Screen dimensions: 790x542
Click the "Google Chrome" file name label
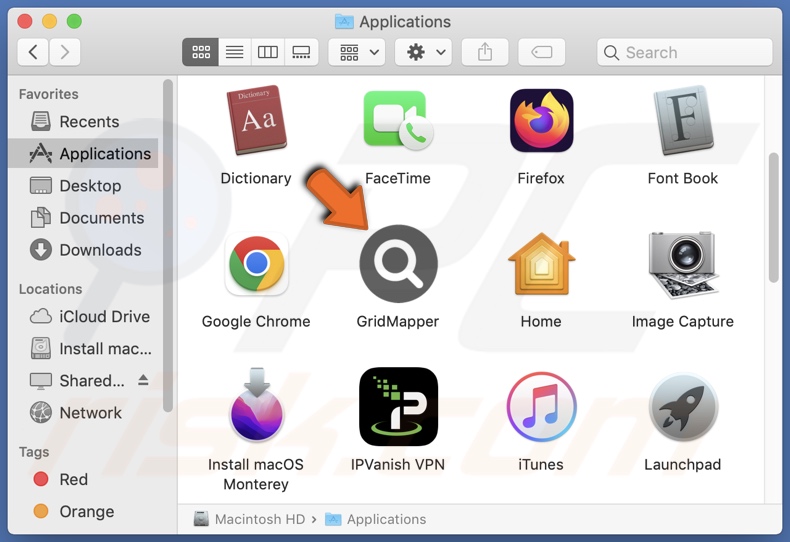[x=256, y=321]
